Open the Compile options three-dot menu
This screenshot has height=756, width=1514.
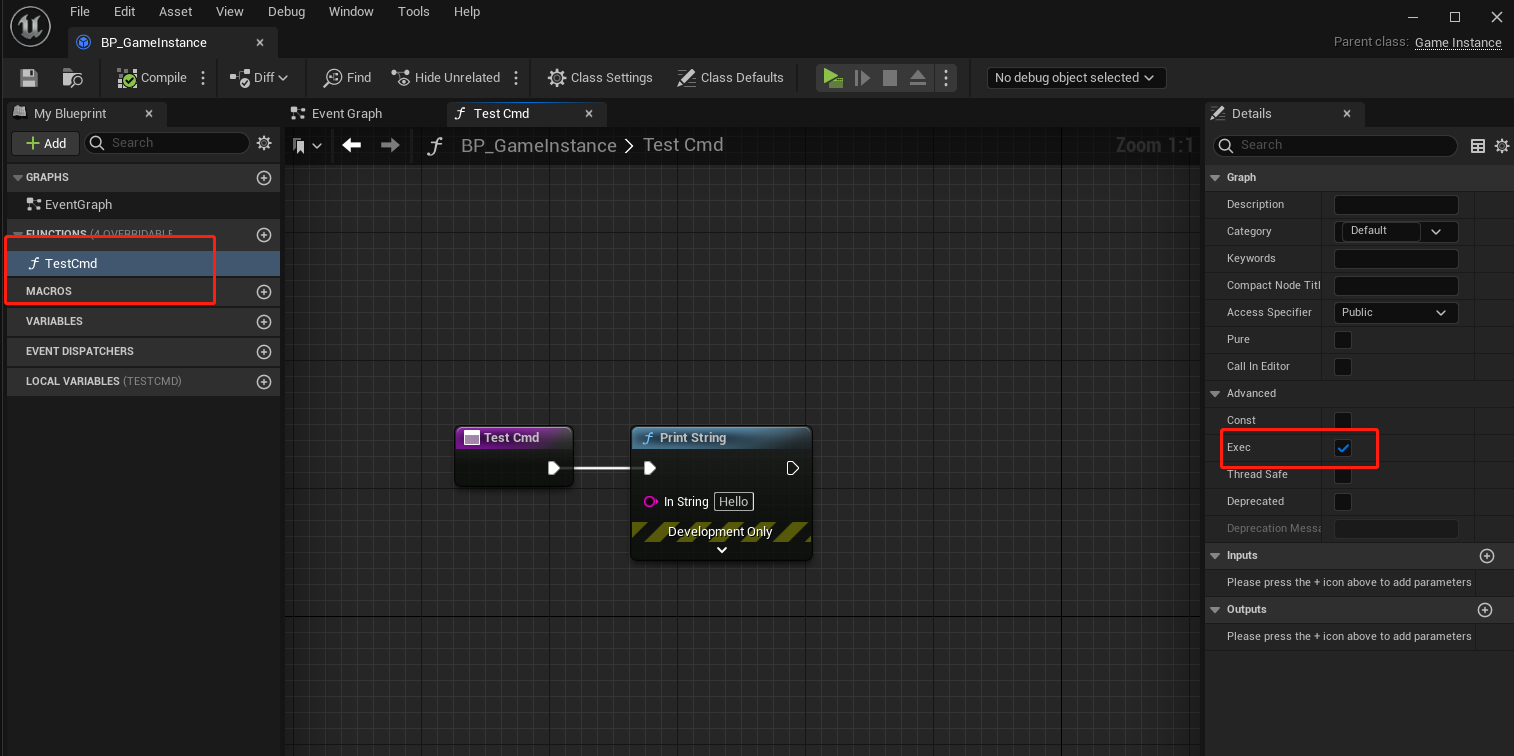[x=204, y=78]
